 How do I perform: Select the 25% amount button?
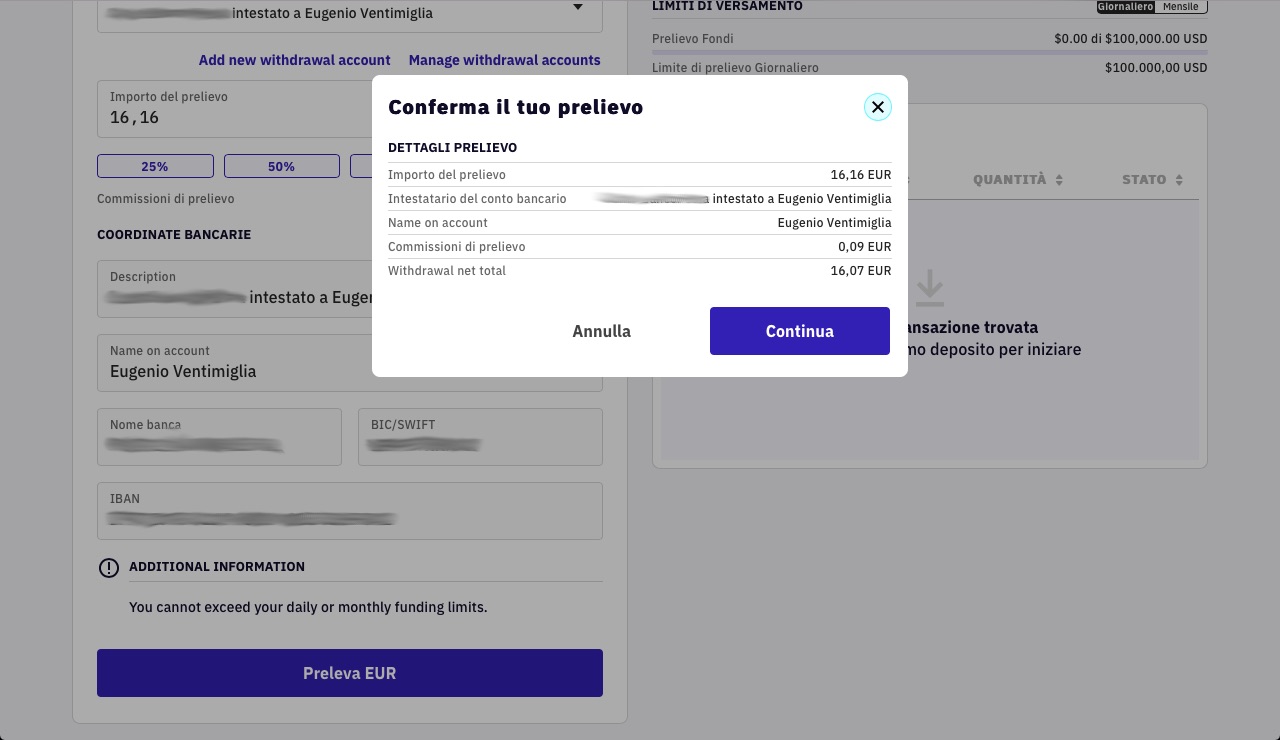(155, 166)
